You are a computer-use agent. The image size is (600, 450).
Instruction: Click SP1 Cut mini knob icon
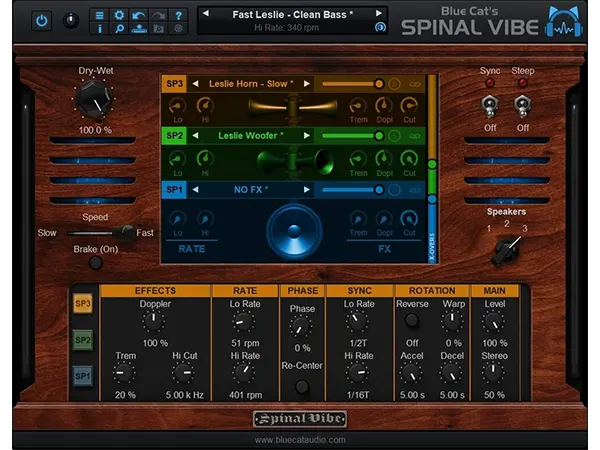(409, 219)
